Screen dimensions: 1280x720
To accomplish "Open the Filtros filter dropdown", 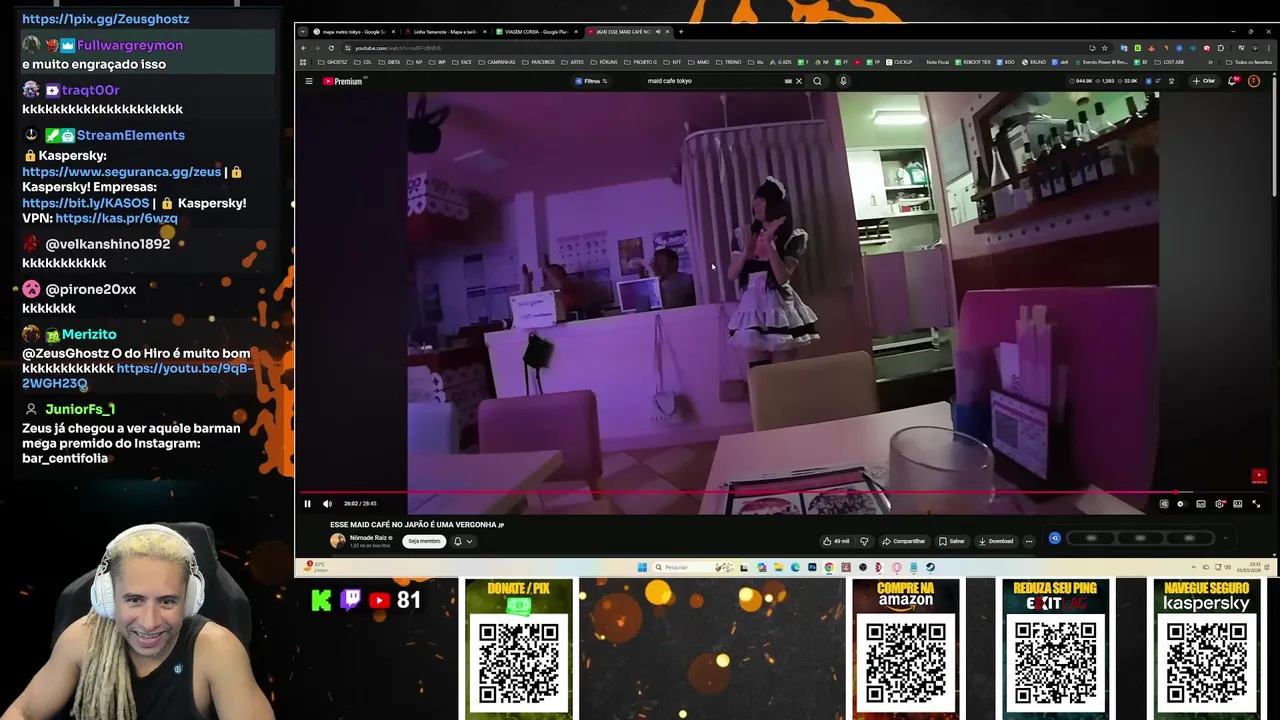I will [591, 81].
